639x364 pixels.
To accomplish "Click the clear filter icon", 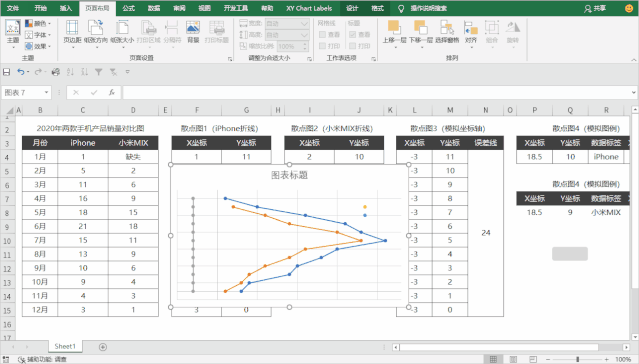I will point(113,72).
